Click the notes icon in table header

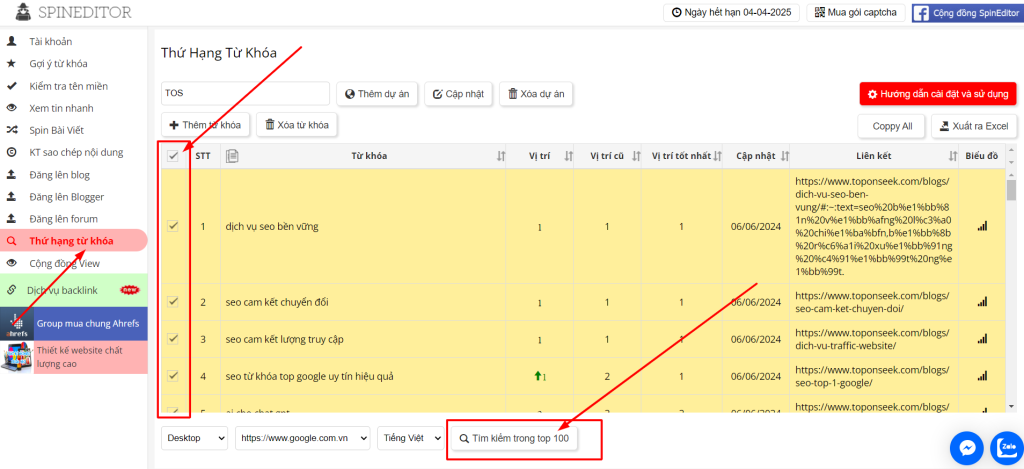[x=232, y=156]
